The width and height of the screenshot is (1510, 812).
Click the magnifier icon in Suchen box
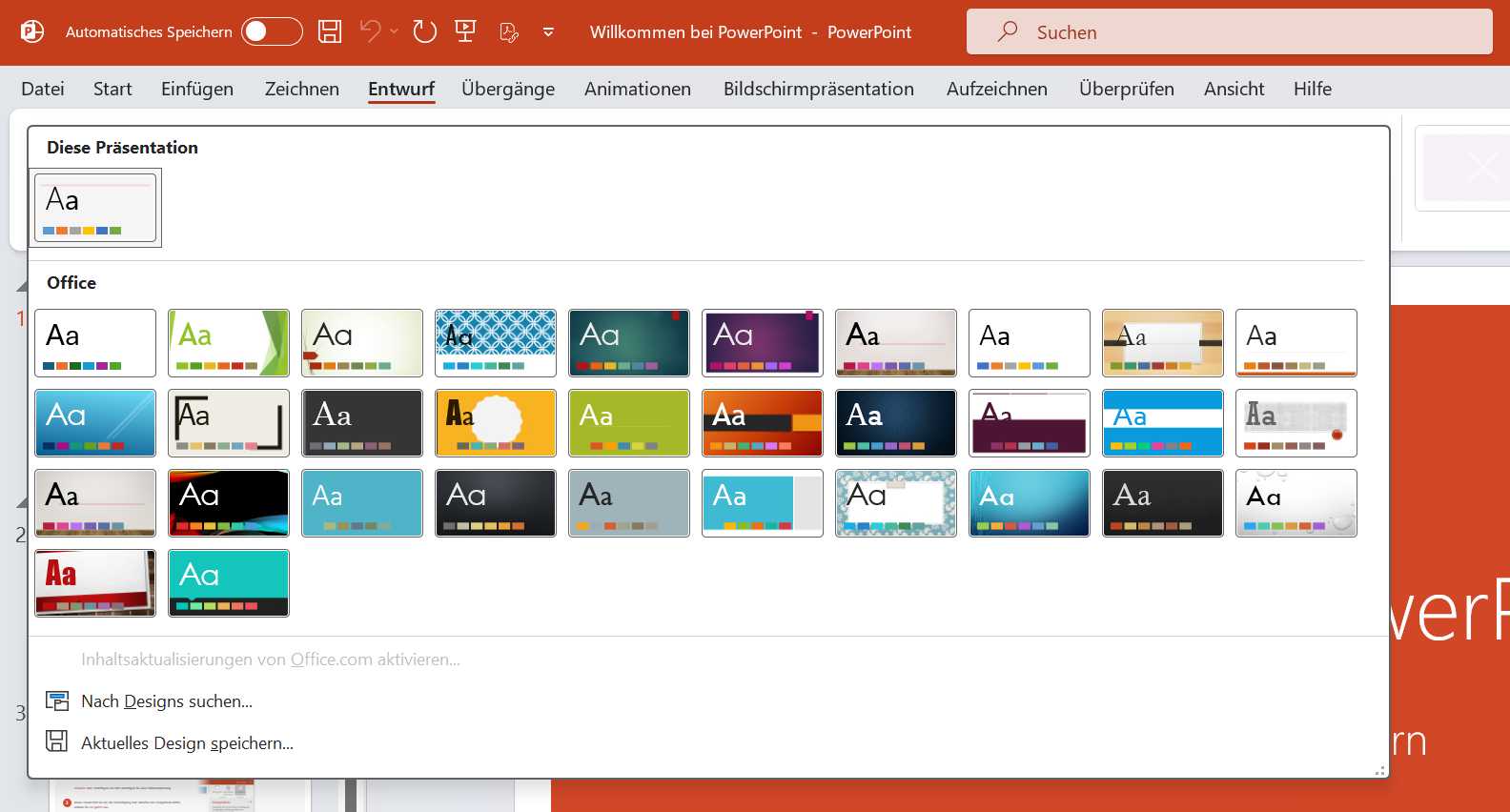click(x=1008, y=31)
